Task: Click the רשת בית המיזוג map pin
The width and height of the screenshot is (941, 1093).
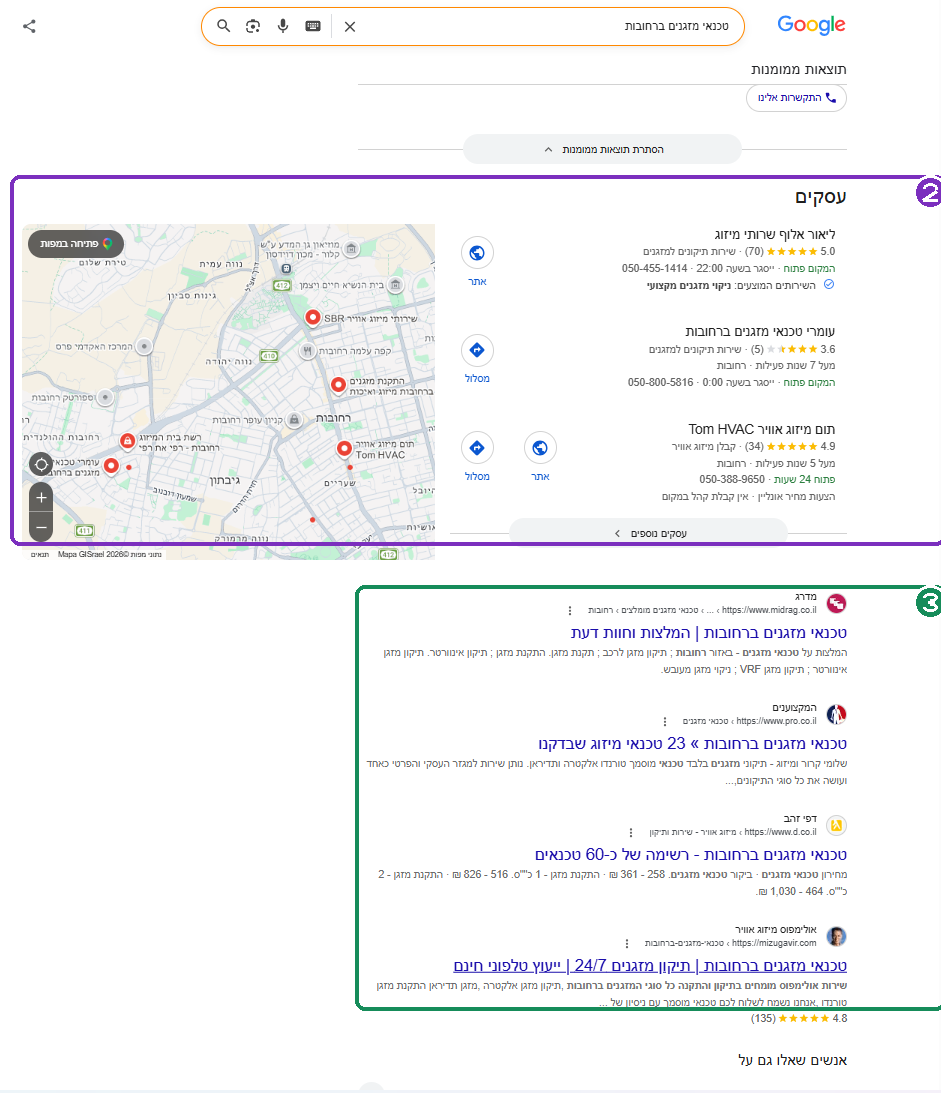Action: [x=127, y=441]
